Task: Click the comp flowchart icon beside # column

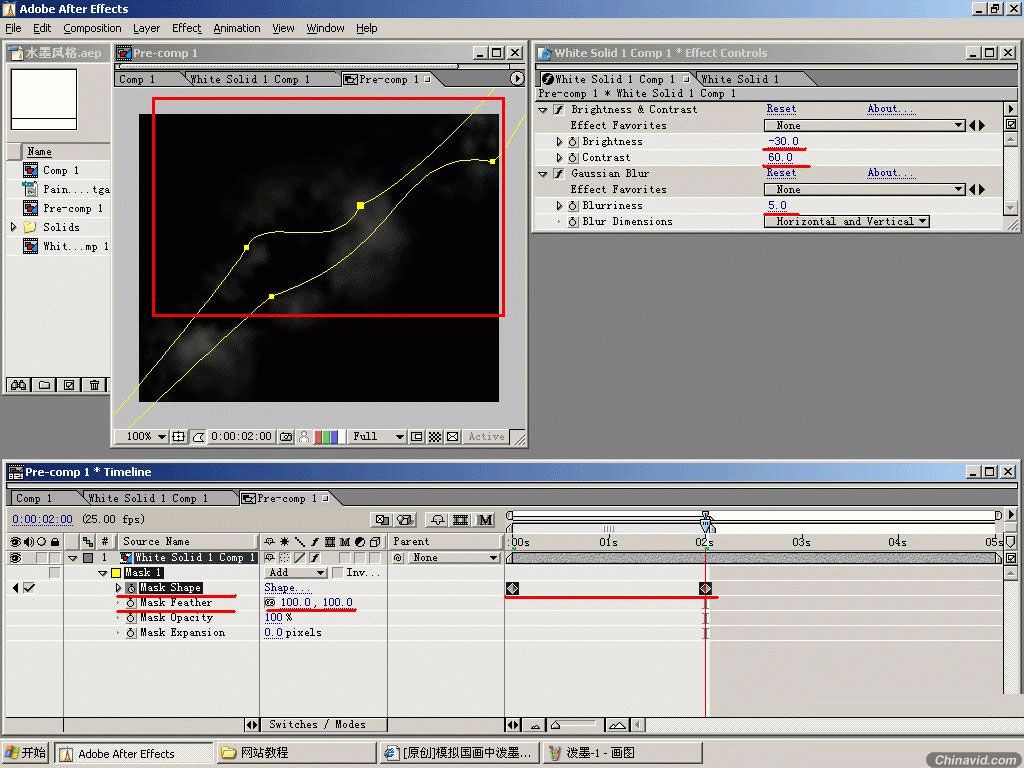Action: (x=88, y=541)
